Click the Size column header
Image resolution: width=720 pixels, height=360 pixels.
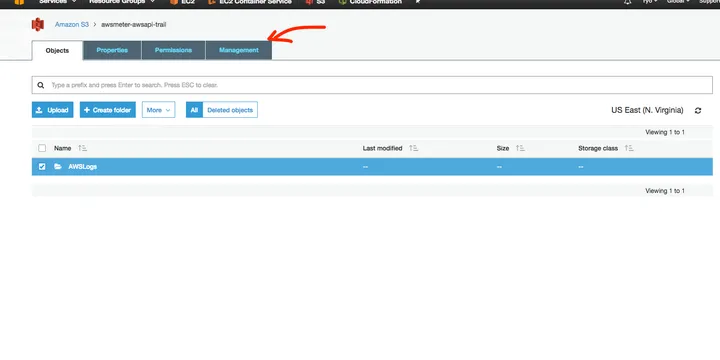click(503, 148)
